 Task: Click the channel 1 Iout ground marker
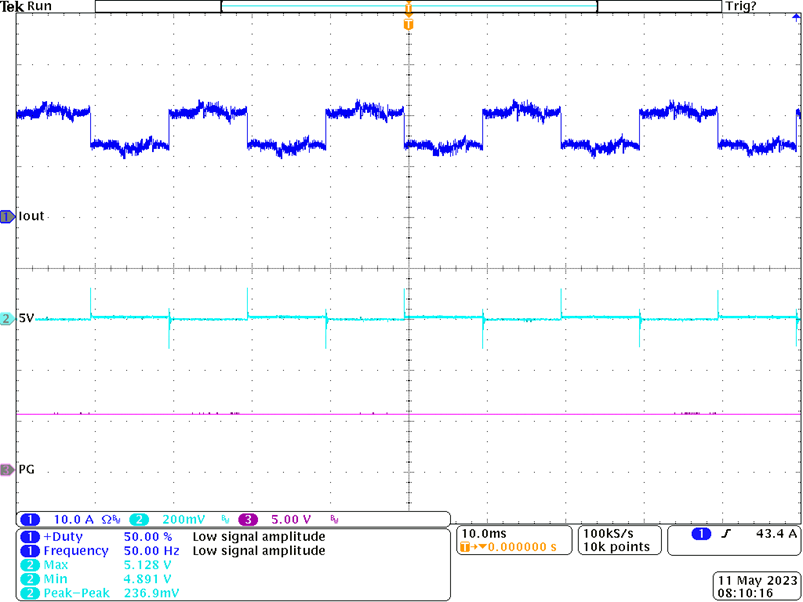coord(8,216)
